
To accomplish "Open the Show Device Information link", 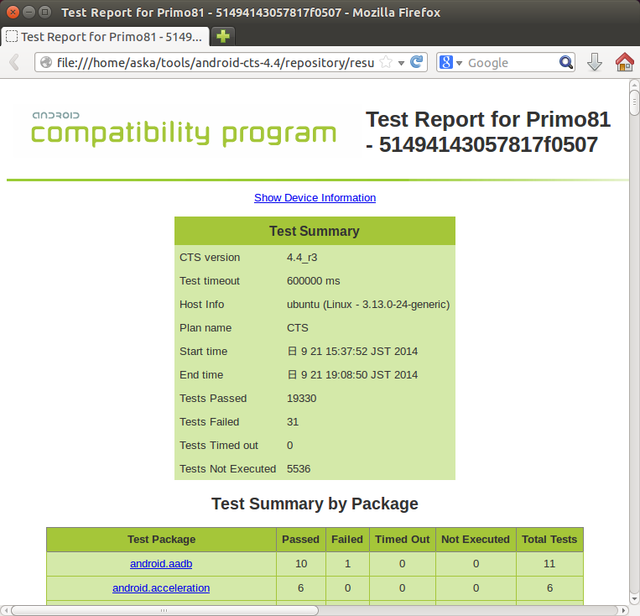I will (x=315, y=198).
